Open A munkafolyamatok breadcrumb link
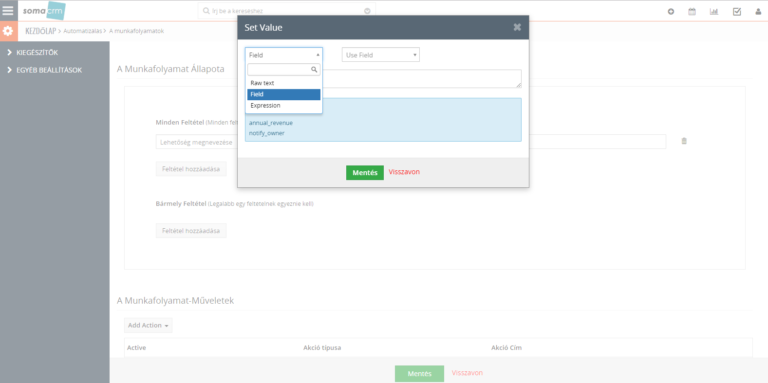This screenshot has height=383, width=768. (x=137, y=31)
